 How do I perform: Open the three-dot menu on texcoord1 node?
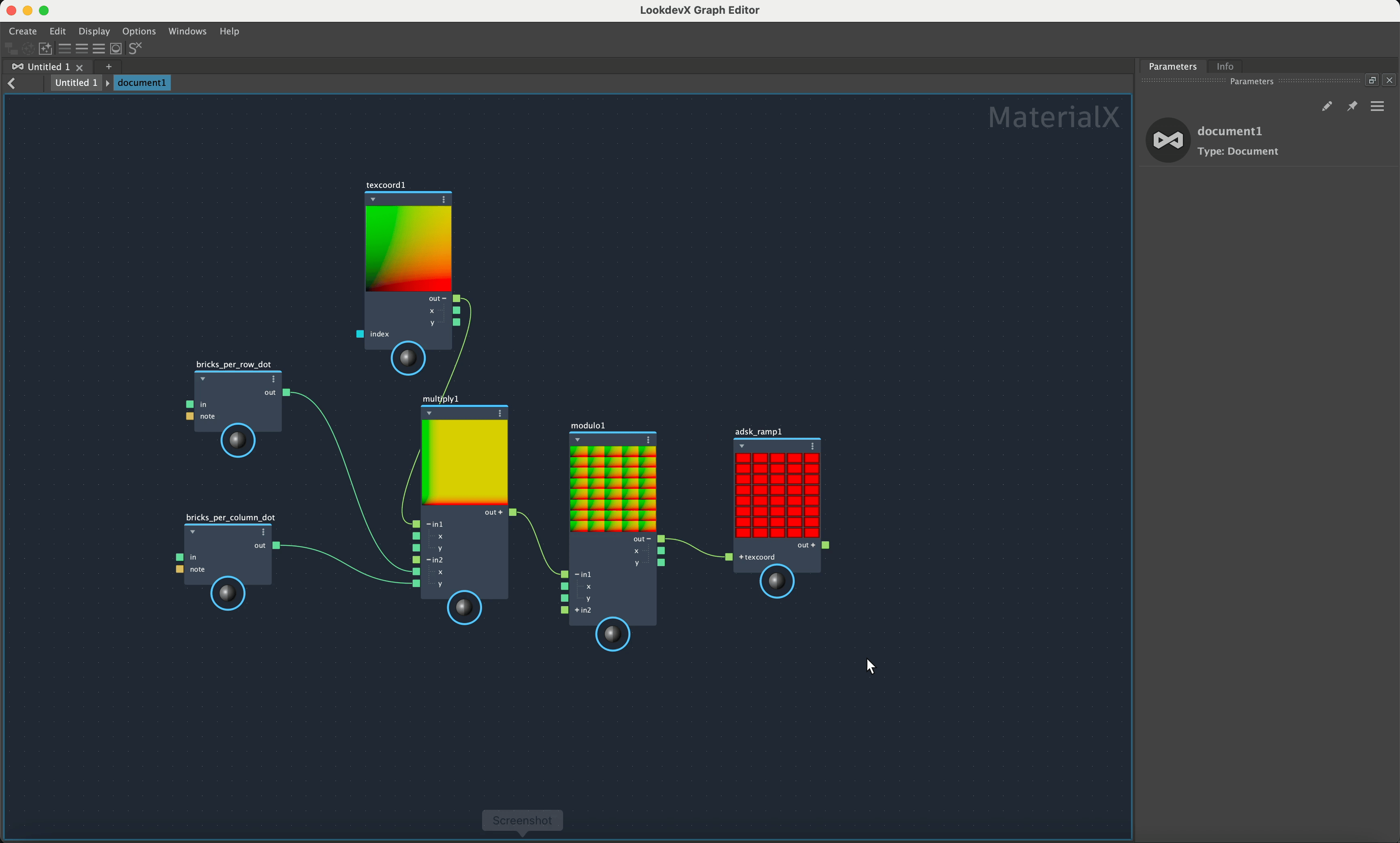444,199
